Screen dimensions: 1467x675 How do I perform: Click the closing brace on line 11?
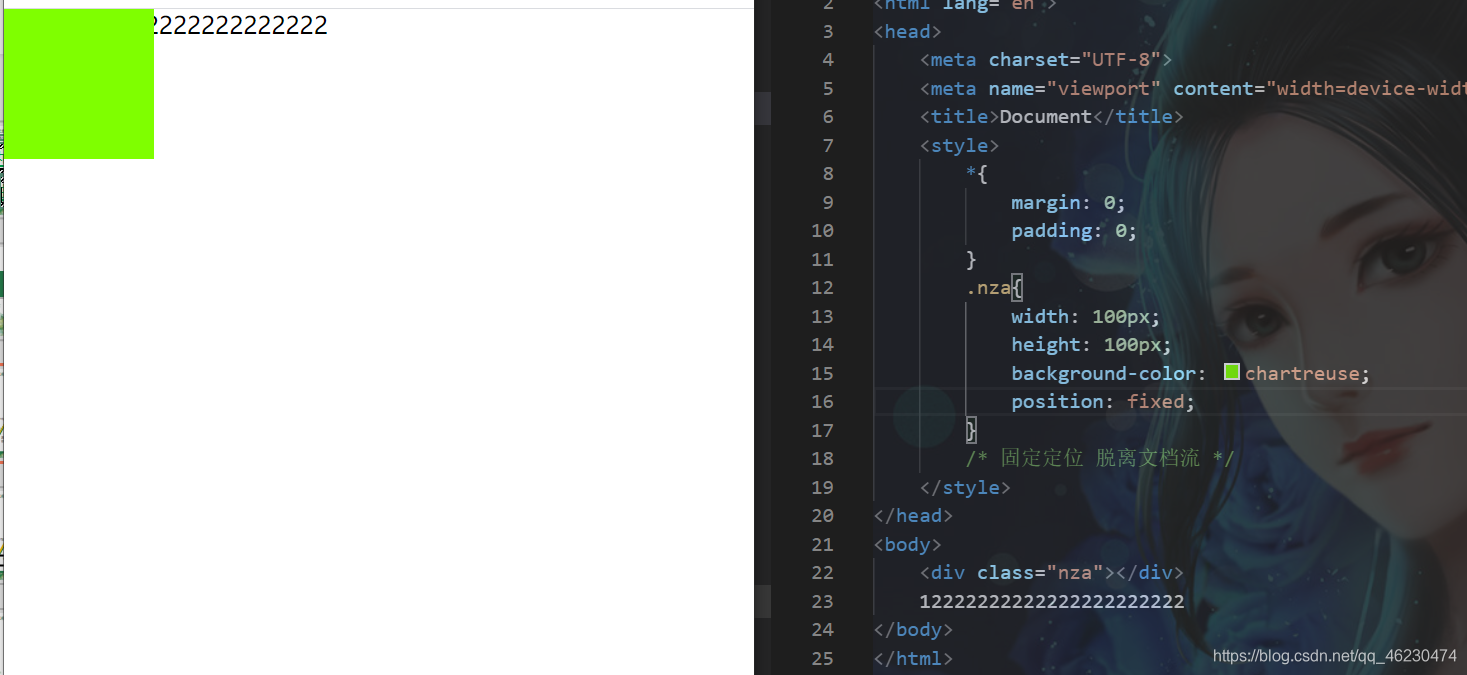[x=971, y=259]
